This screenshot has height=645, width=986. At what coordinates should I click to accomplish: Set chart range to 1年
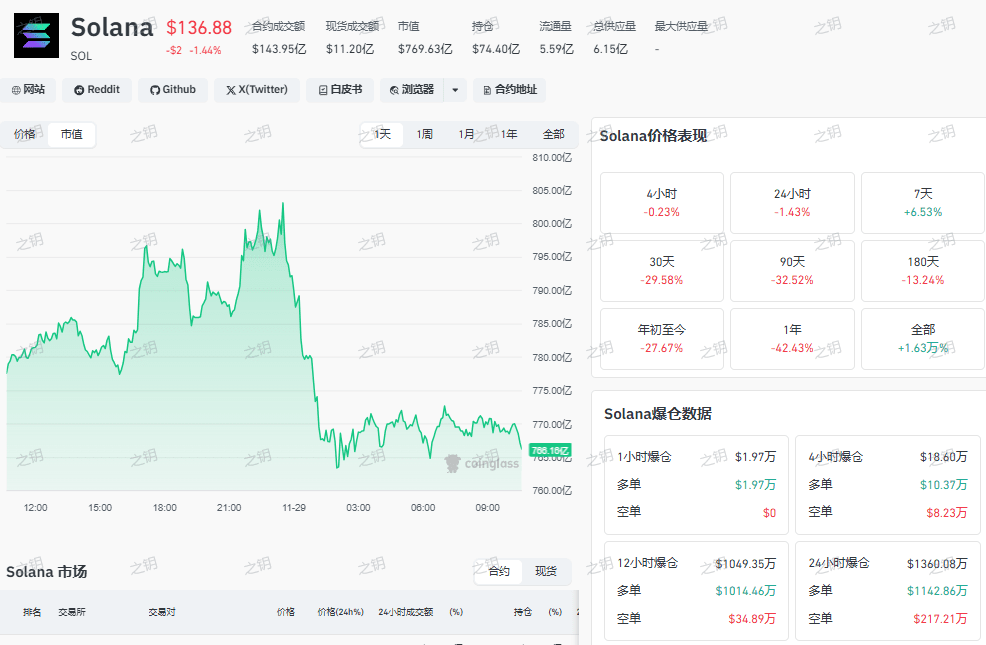[509, 135]
